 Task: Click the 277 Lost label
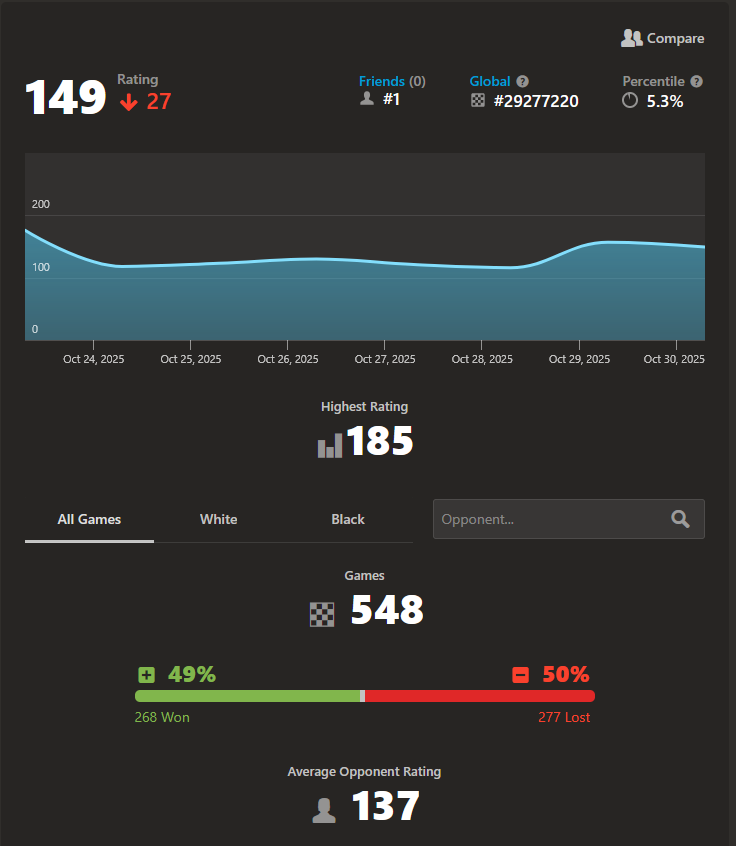pyautogui.click(x=564, y=718)
